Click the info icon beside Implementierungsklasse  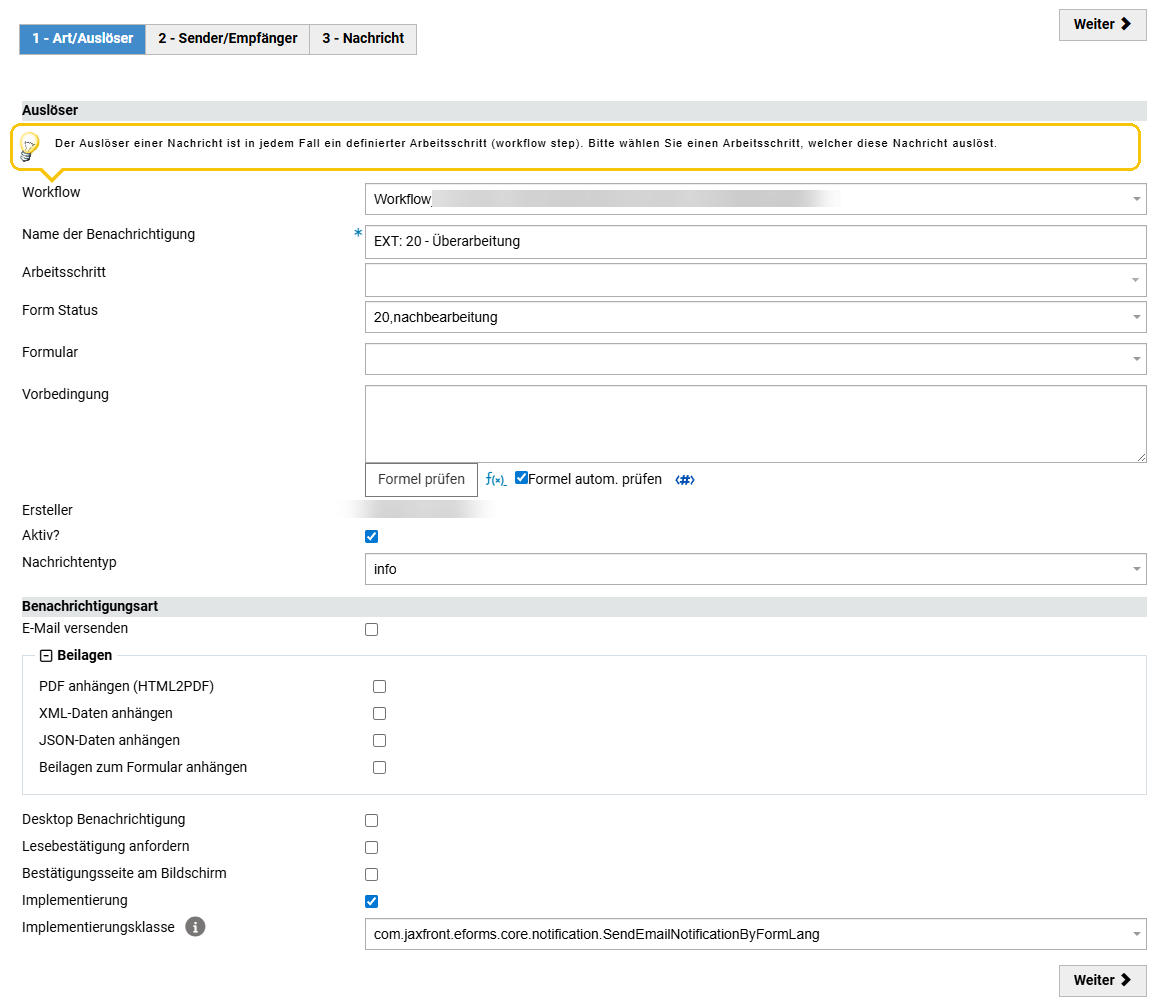coord(196,927)
